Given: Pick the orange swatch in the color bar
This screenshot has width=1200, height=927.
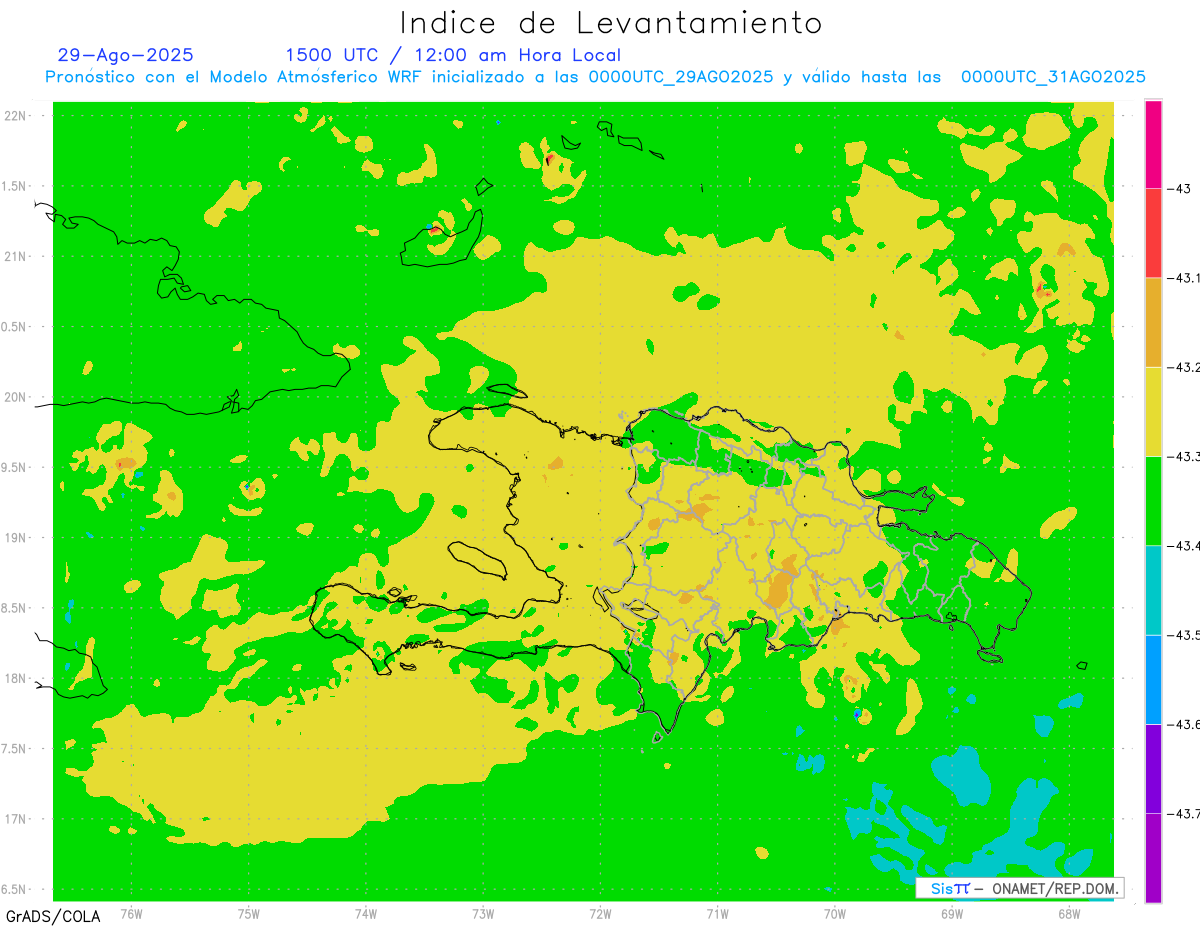Looking at the screenshot, I should tap(1153, 322).
